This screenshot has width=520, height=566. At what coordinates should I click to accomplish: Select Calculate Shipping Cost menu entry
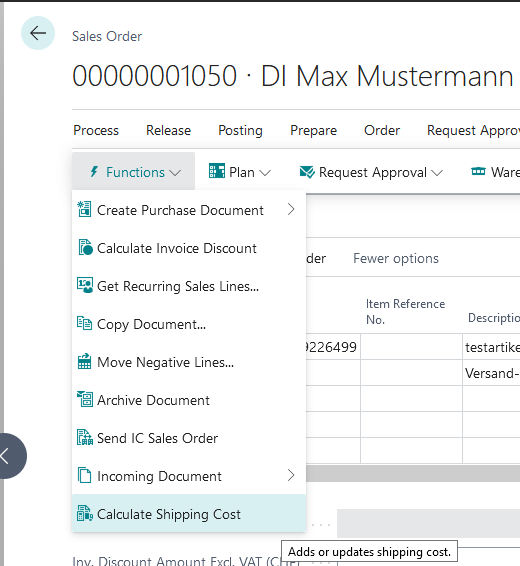tap(189, 513)
